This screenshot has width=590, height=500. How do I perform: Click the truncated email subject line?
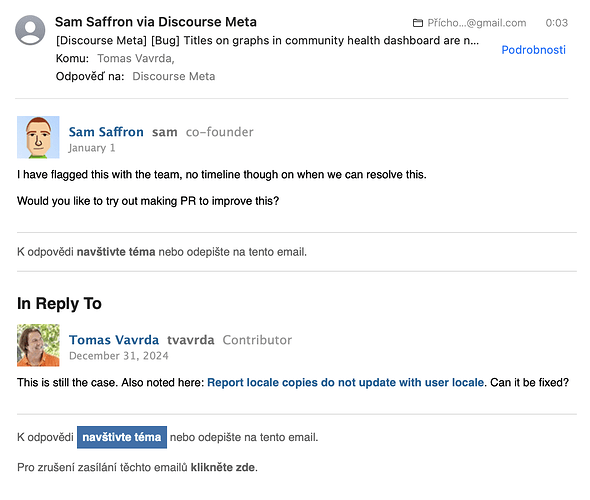pos(267,41)
